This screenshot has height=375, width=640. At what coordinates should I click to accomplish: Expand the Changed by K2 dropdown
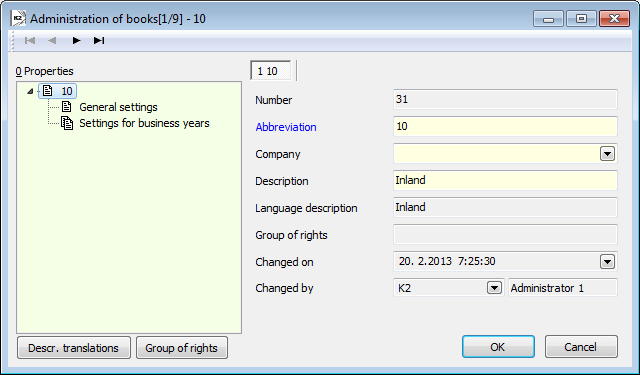[494, 288]
